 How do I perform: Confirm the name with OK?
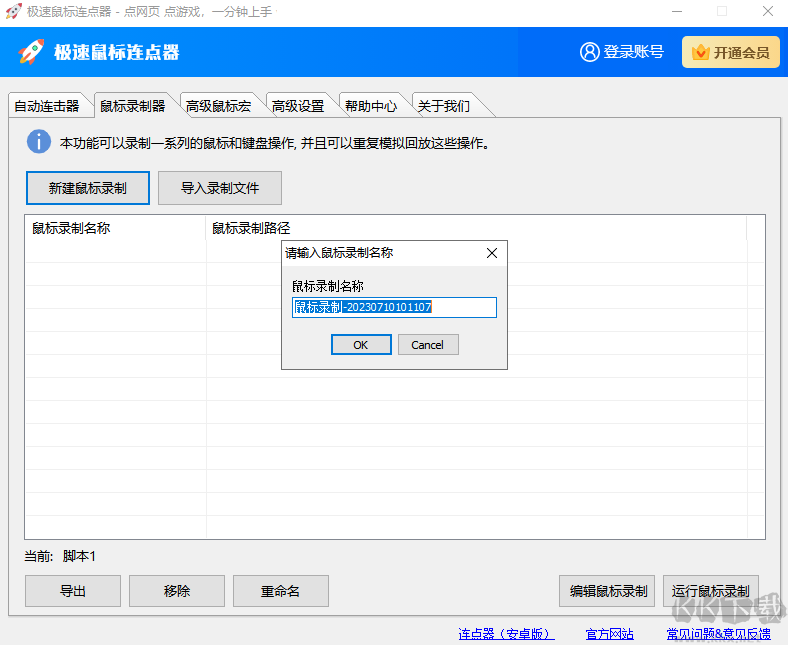(x=361, y=345)
